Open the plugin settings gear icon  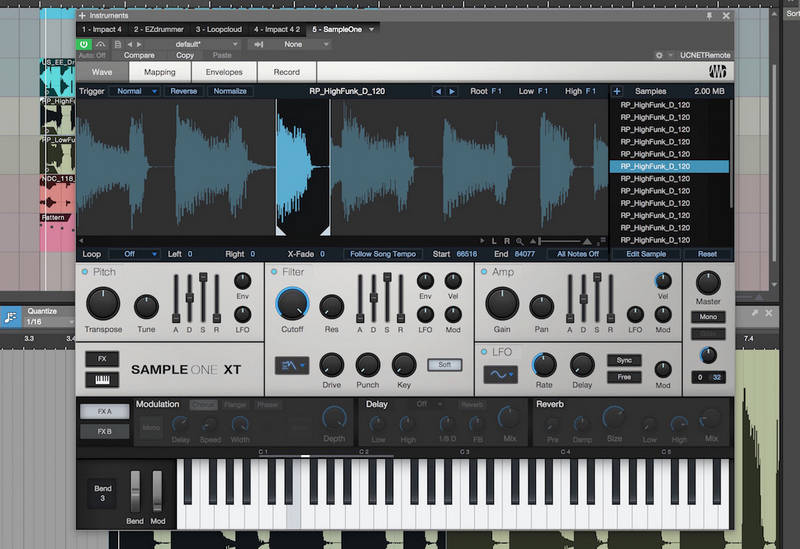tap(658, 55)
